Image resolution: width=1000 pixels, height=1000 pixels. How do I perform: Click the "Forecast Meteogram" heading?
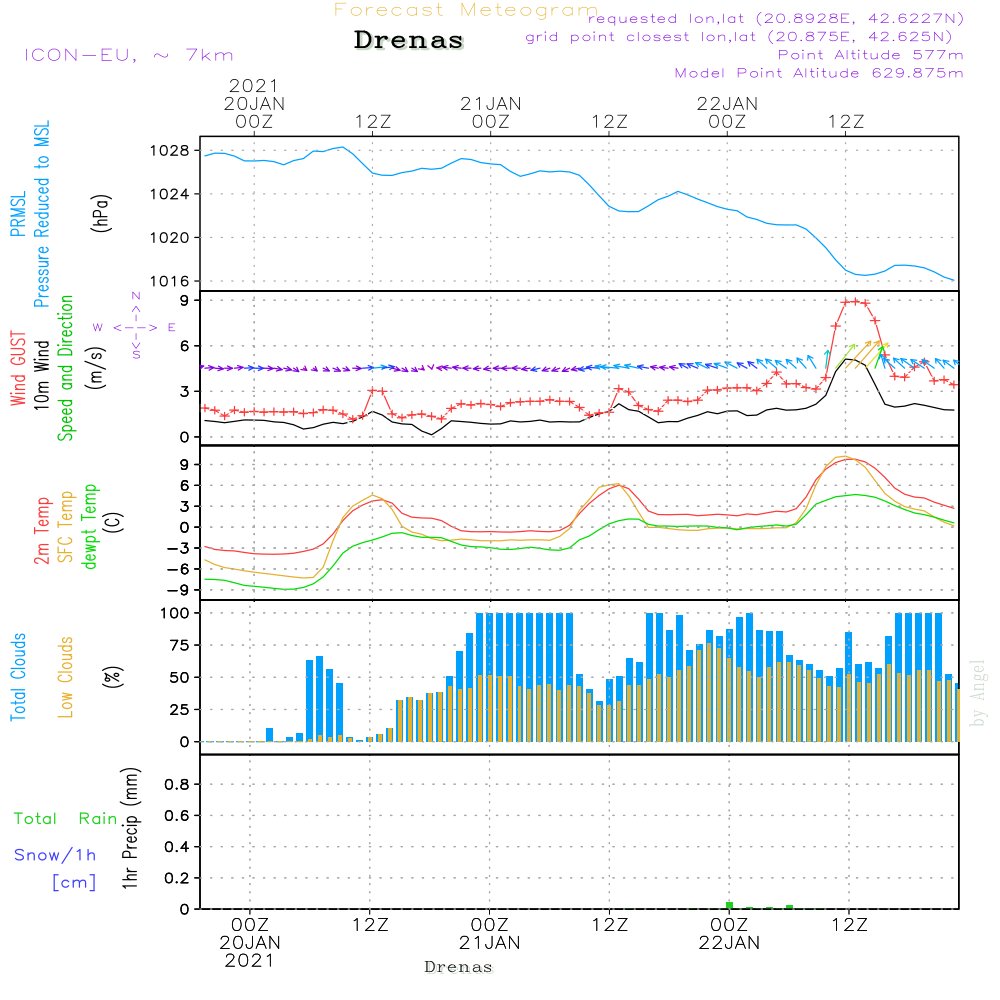pyautogui.click(x=466, y=10)
